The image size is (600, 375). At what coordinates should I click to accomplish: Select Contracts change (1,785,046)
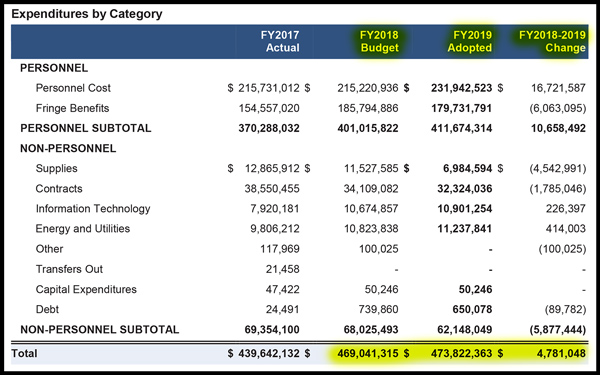[558, 189]
